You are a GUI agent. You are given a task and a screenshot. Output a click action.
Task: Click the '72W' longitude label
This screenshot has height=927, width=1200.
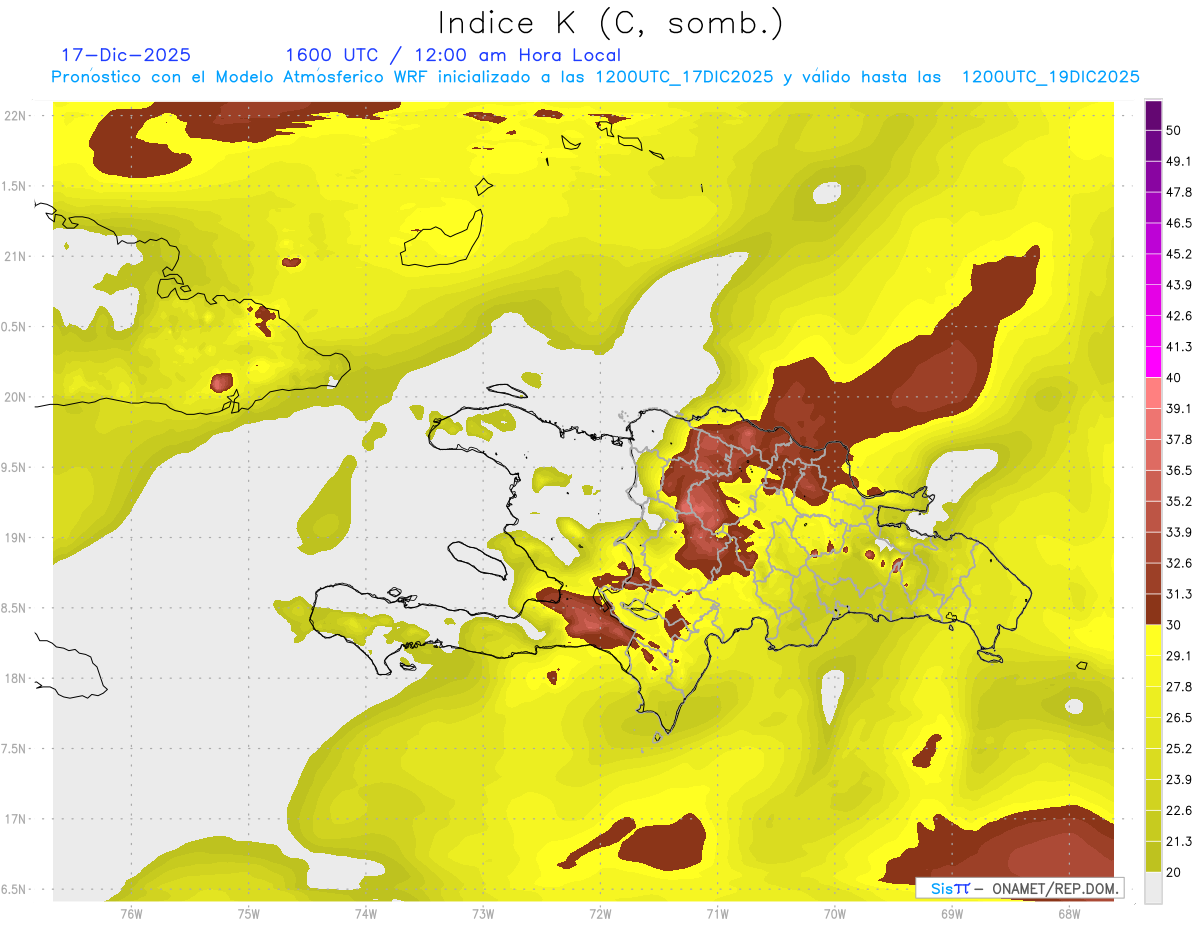pyautogui.click(x=600, y=915)
